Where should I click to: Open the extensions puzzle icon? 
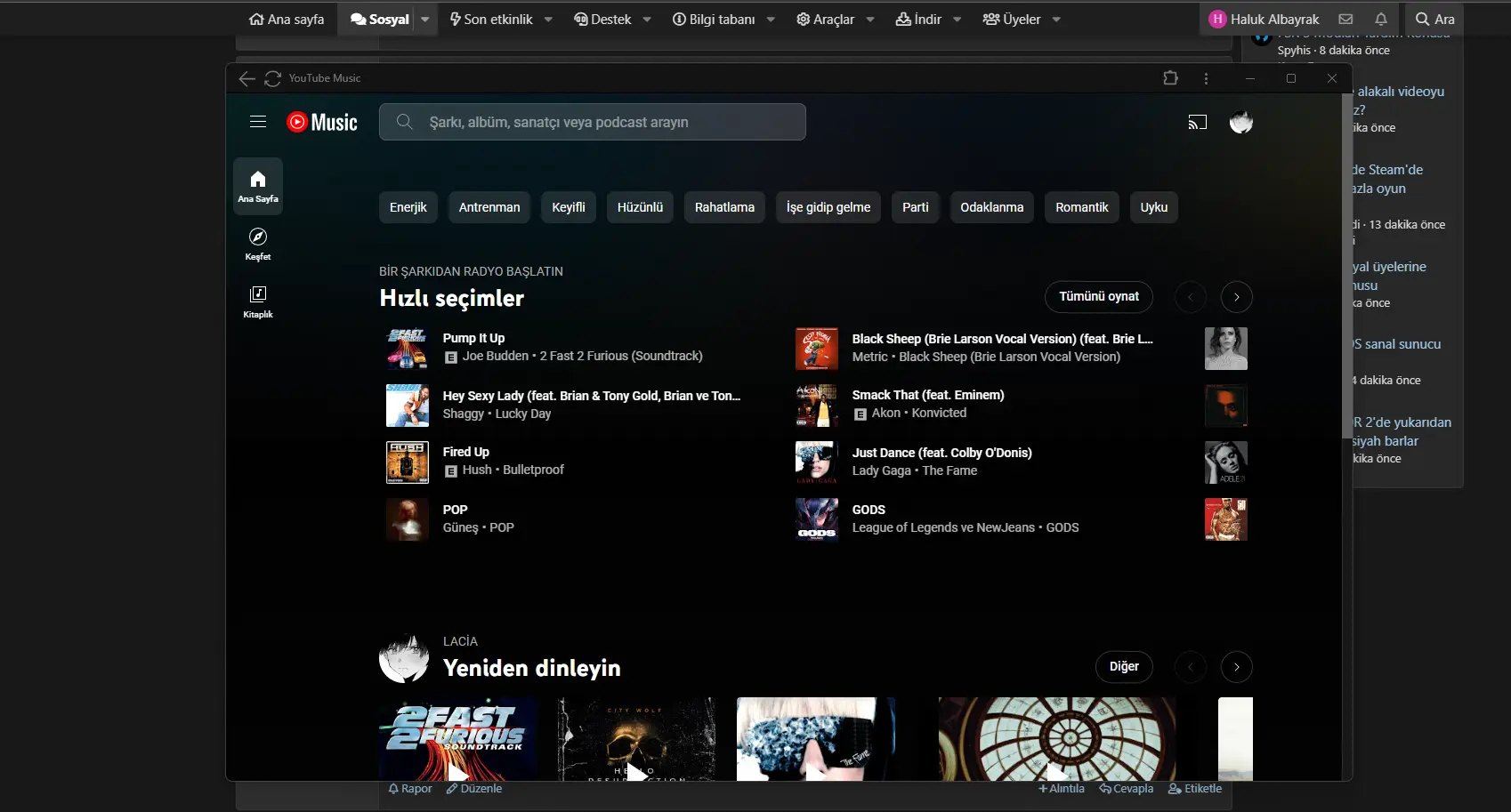[x=1171, y=78]
